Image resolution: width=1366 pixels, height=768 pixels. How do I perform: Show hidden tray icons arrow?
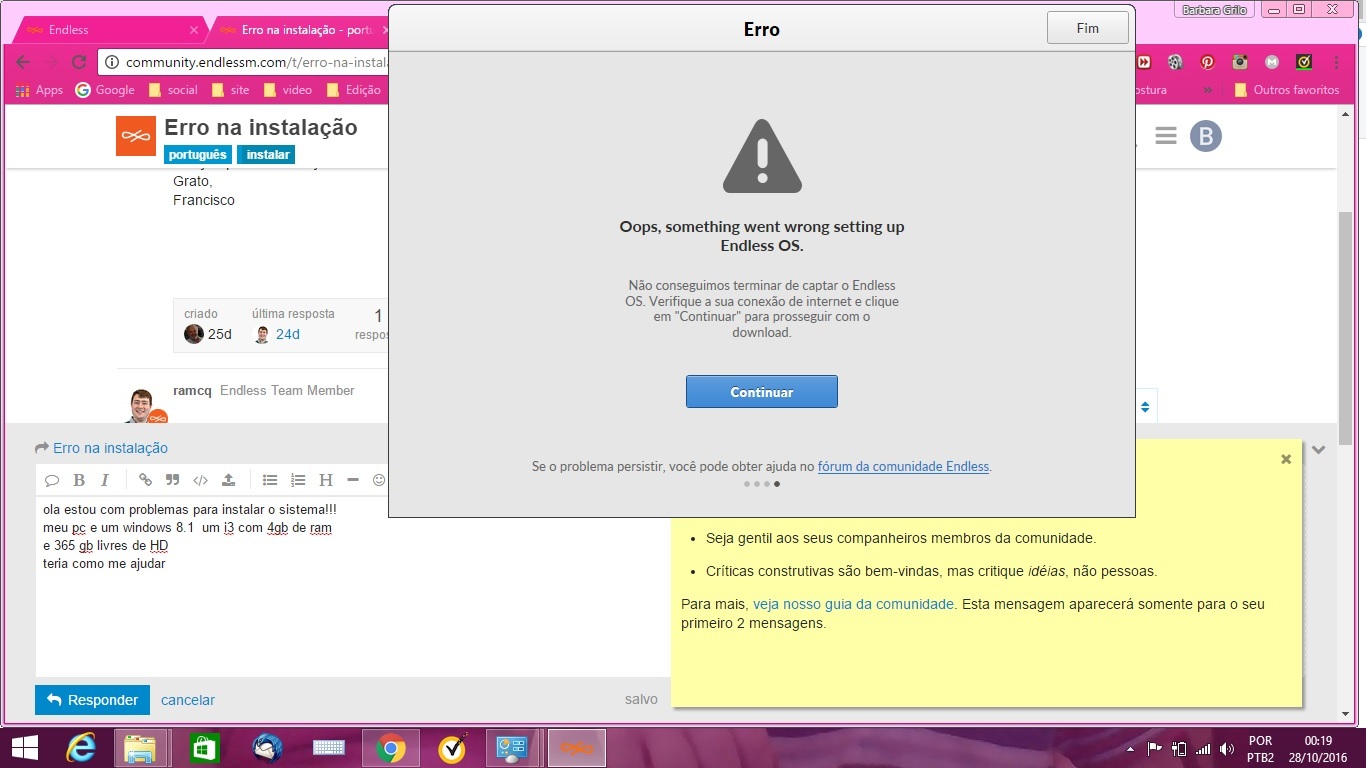click(x=1130, y=748)
